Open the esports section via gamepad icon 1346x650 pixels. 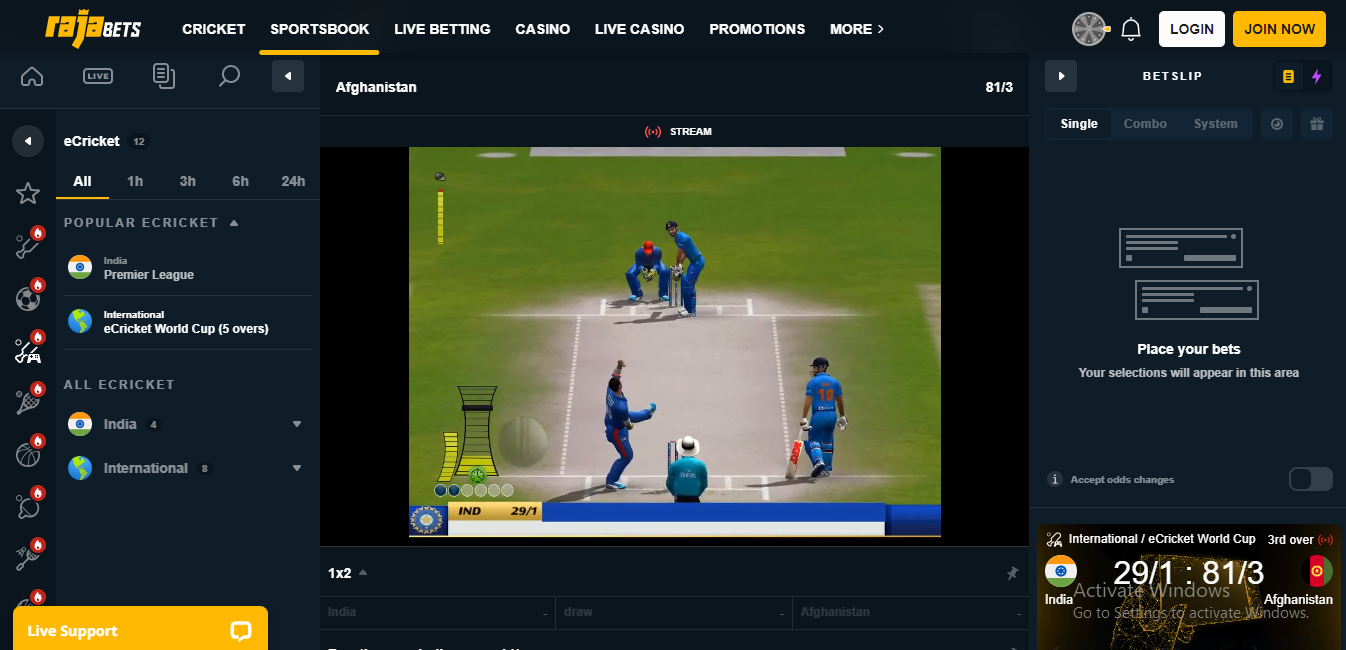[x=28, y=350]
